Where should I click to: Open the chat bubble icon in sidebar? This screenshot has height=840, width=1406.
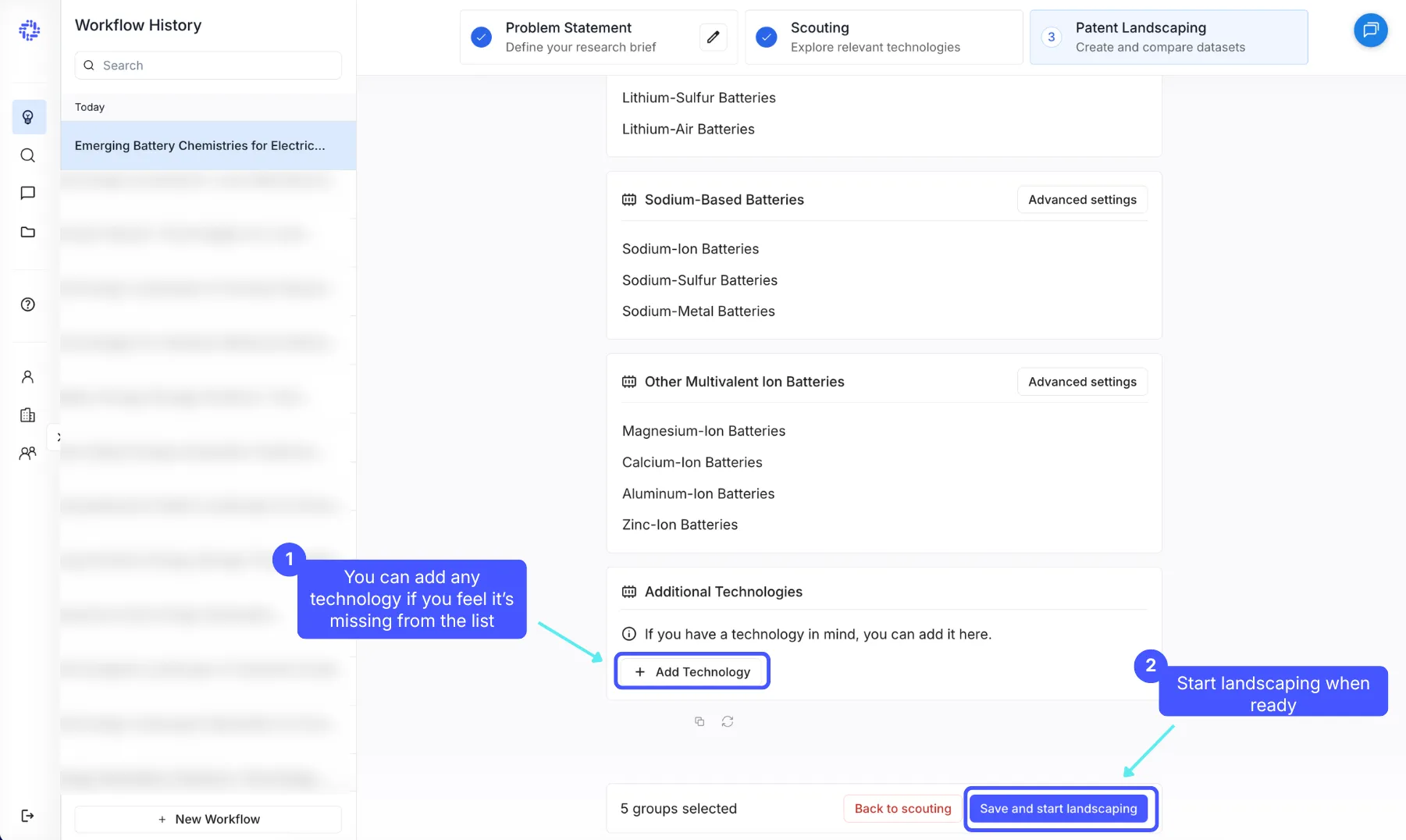pos(28,193)
